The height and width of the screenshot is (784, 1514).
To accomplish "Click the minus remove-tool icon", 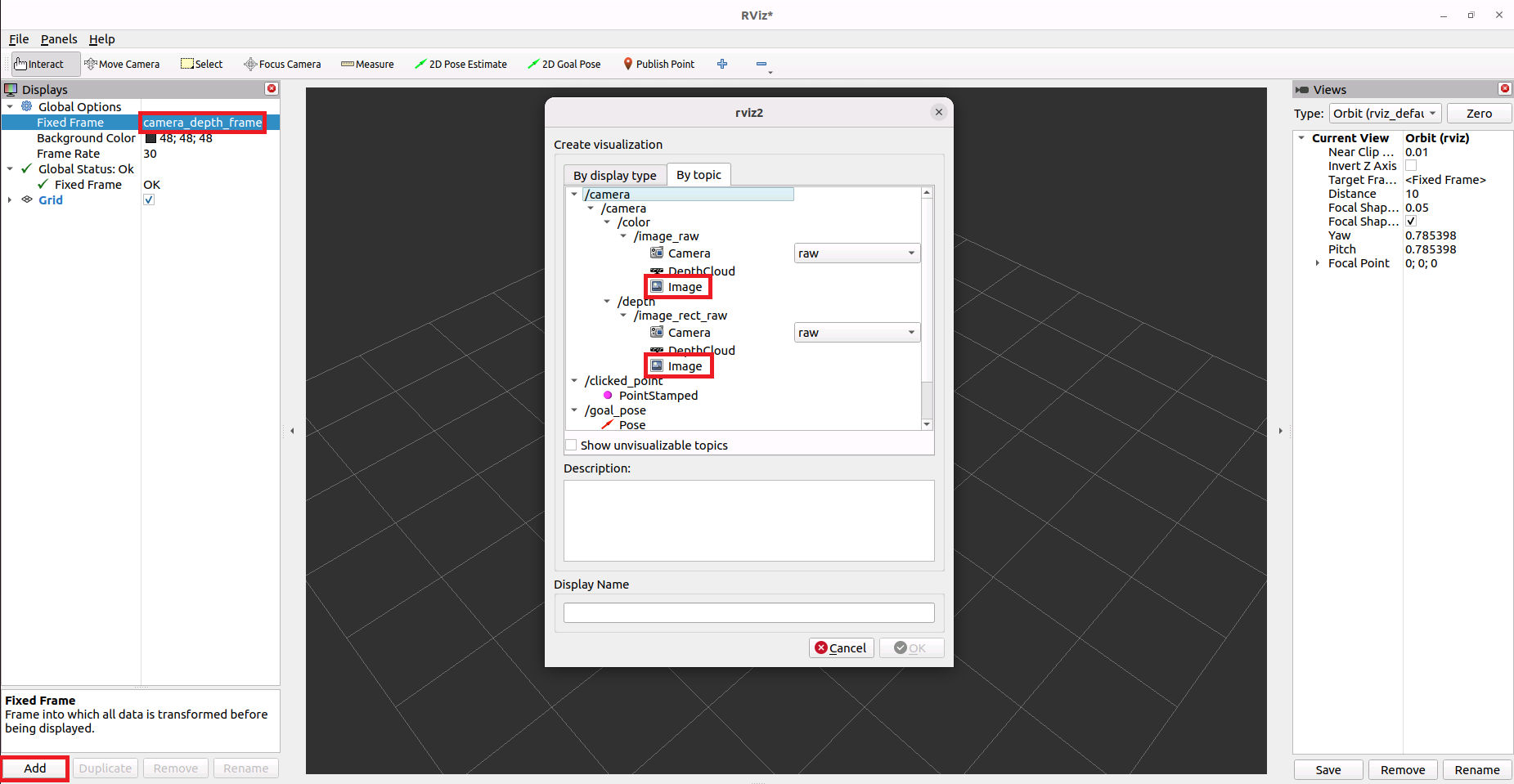I will point(761,64).
